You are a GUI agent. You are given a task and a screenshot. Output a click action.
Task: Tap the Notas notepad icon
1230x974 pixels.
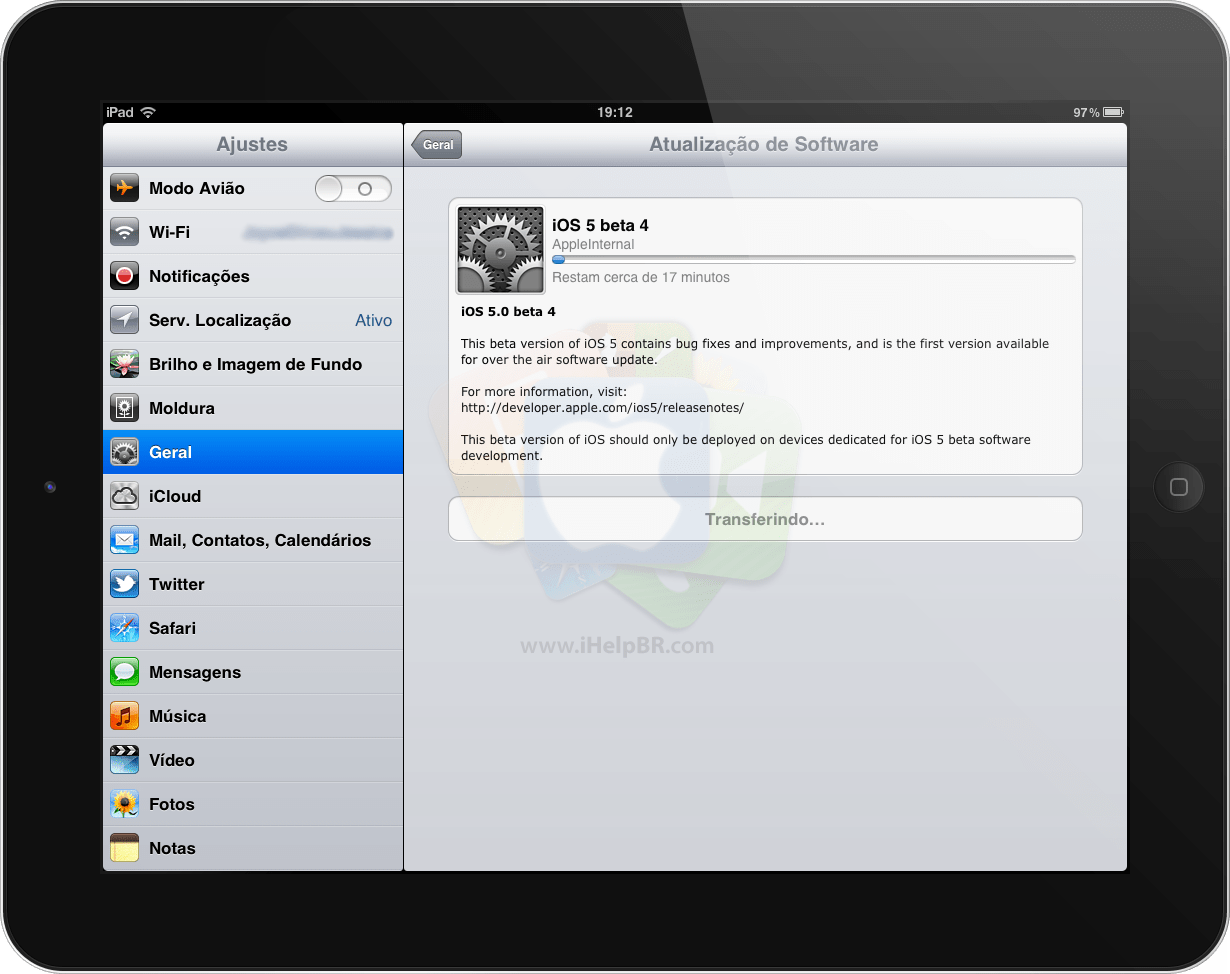(x=124, y=848)
